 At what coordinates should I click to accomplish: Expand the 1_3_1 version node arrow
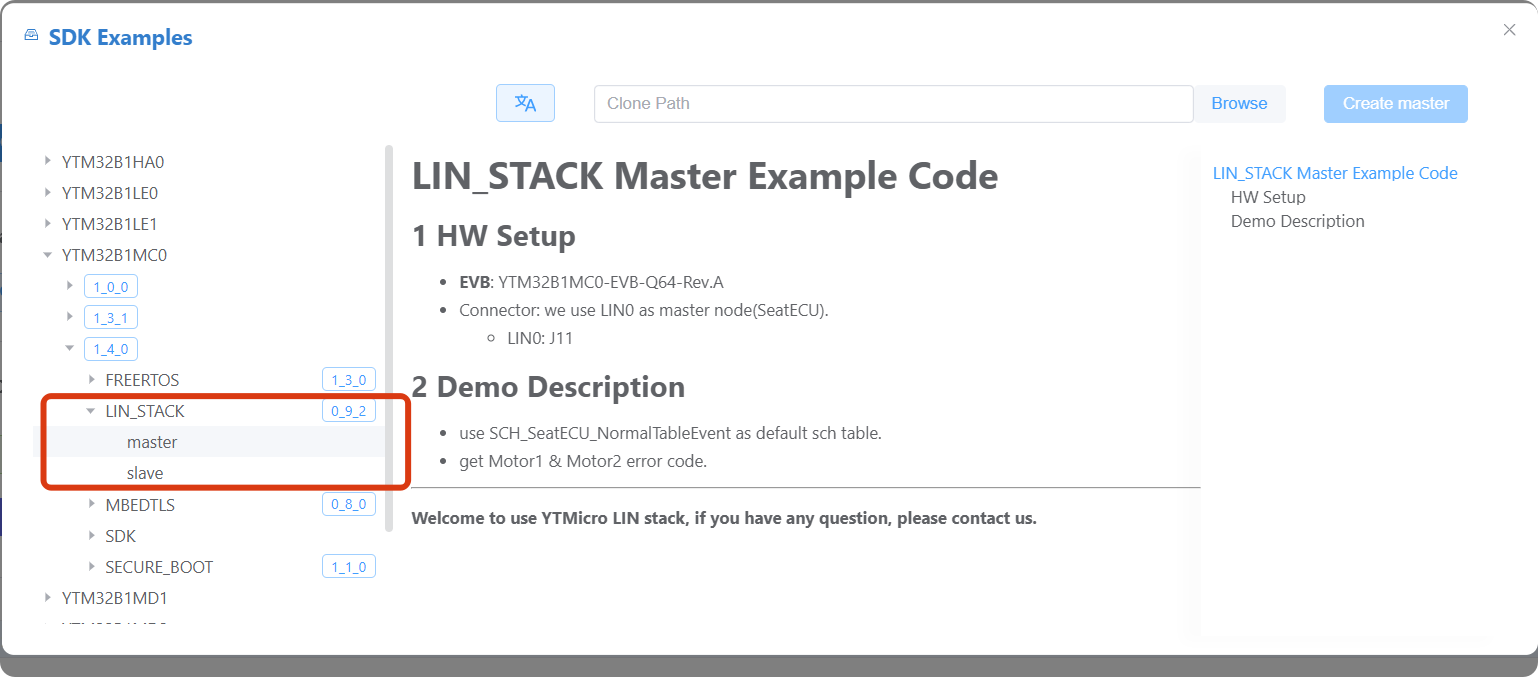click(69, 317)
